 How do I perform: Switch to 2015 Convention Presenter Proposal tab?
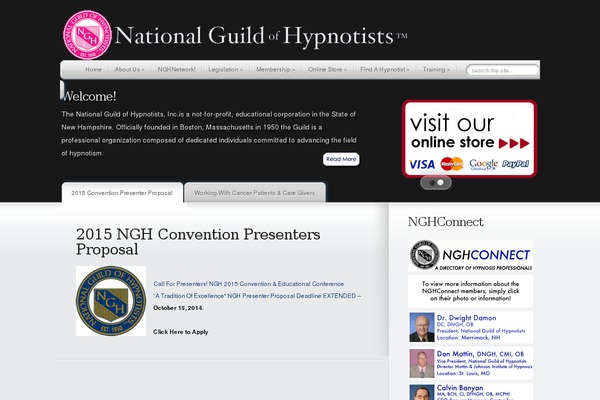[x=122, y=193]
